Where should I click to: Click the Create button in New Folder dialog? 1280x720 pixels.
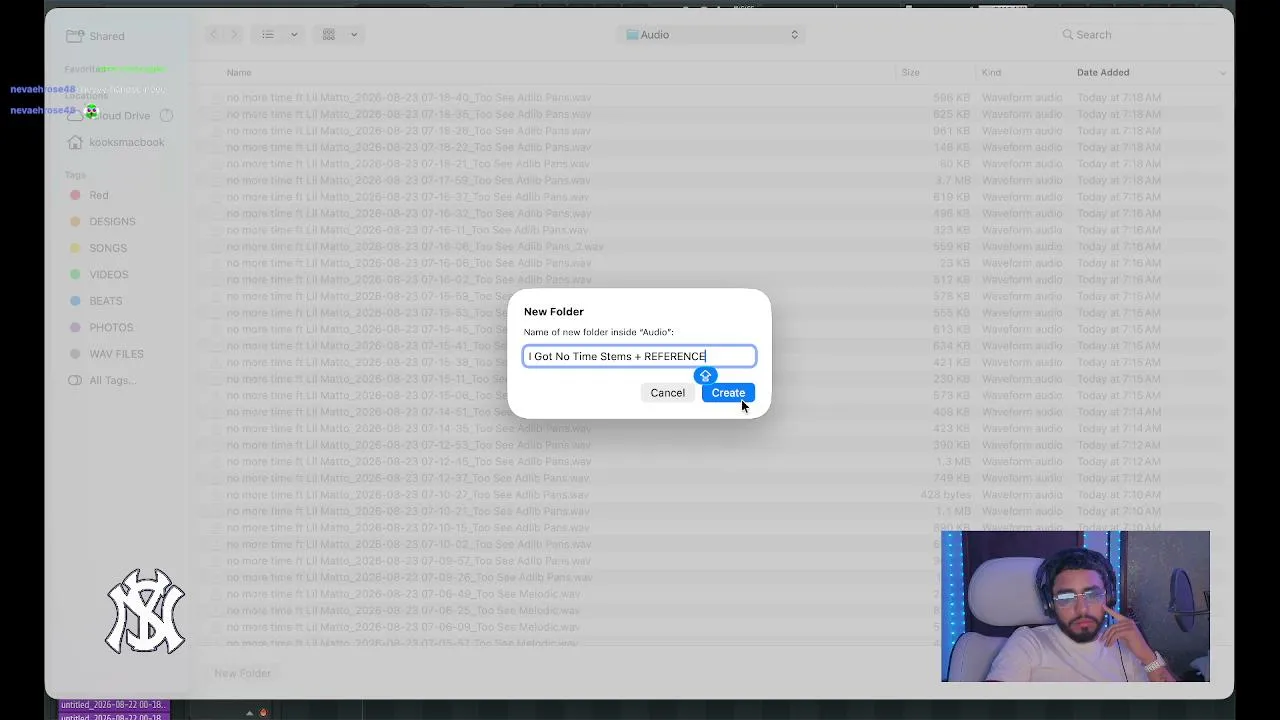728,393
